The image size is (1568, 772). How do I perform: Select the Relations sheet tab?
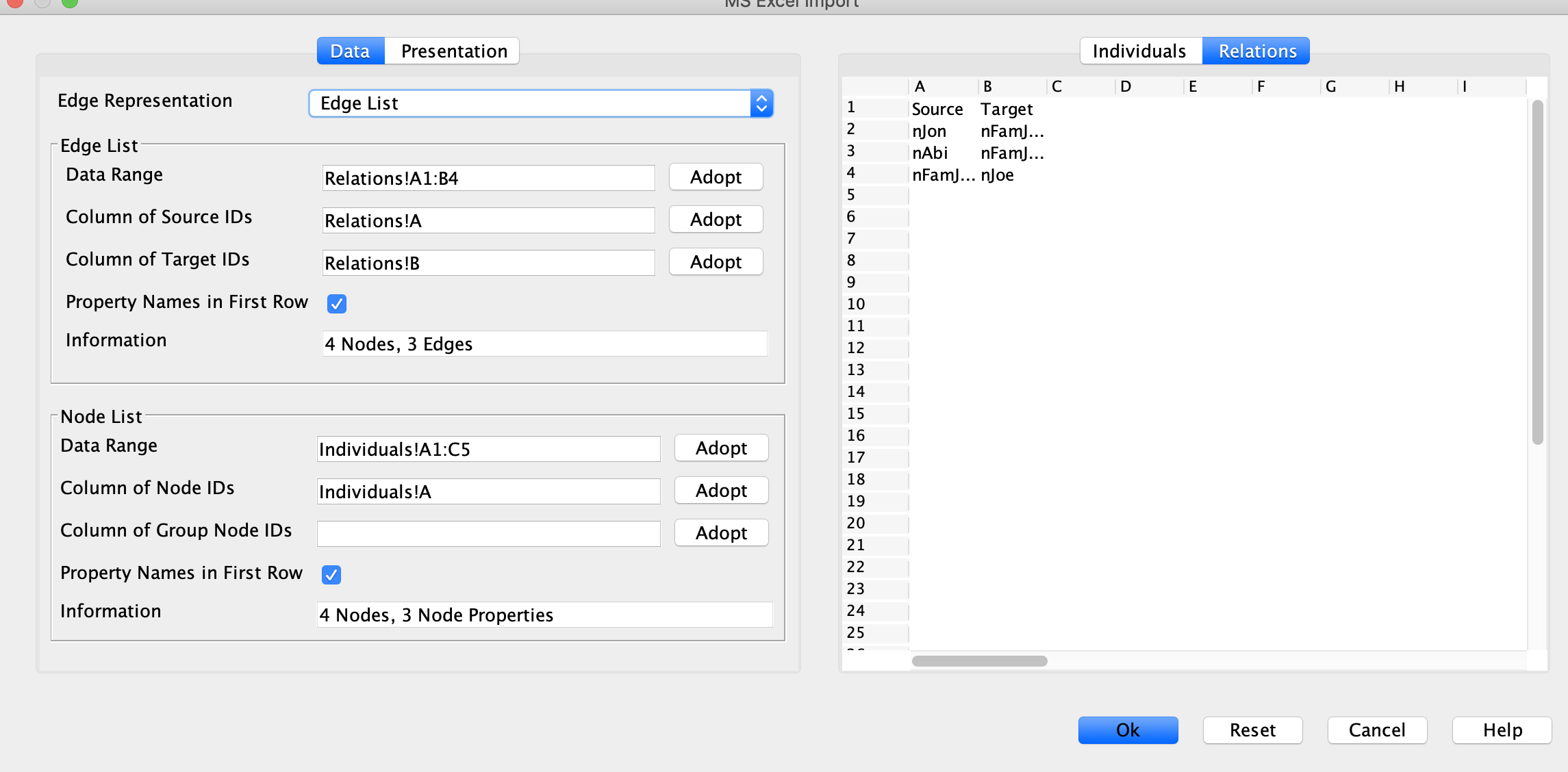pos(1256,51)
